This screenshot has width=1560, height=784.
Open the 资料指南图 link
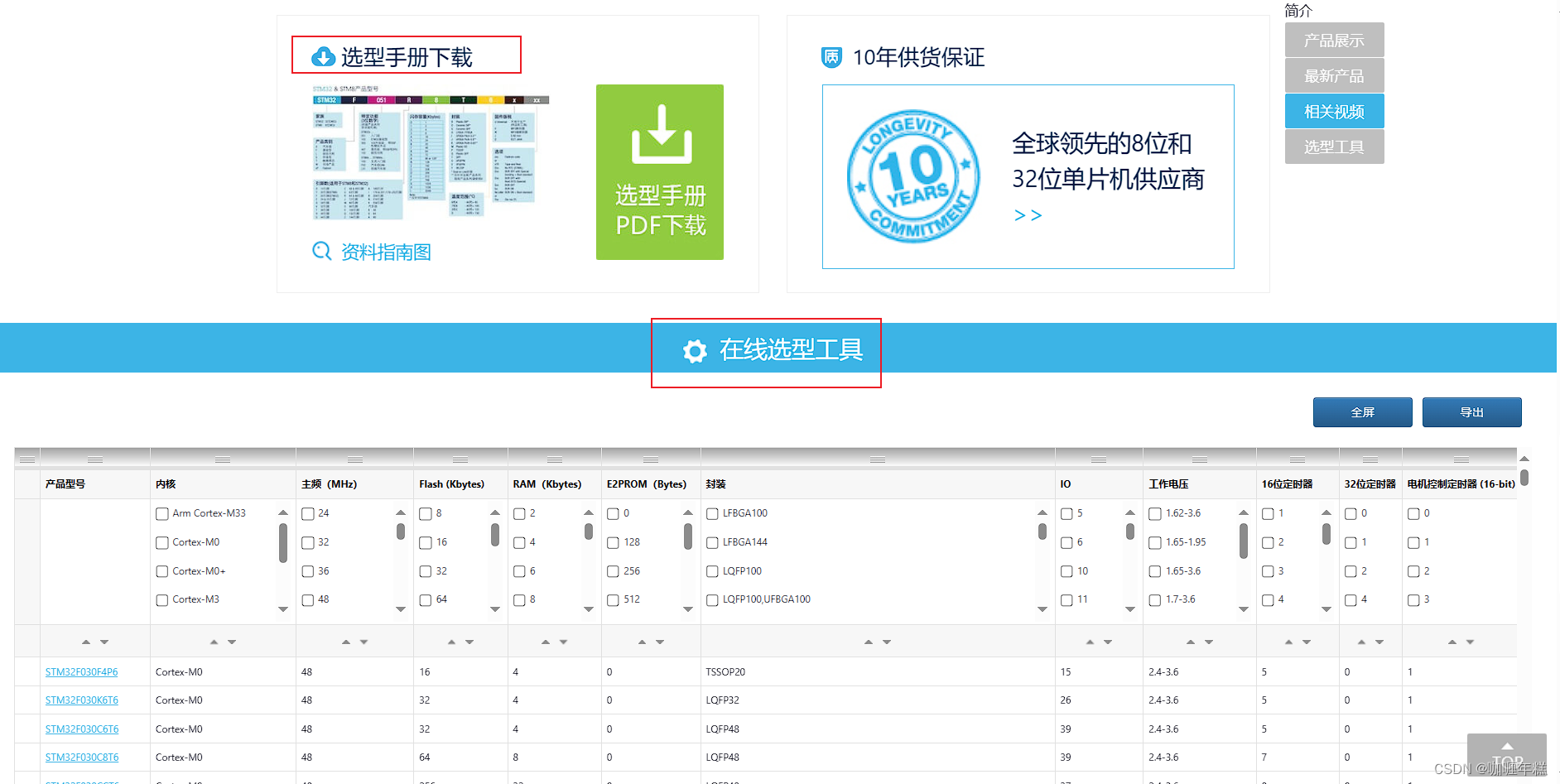386,252
